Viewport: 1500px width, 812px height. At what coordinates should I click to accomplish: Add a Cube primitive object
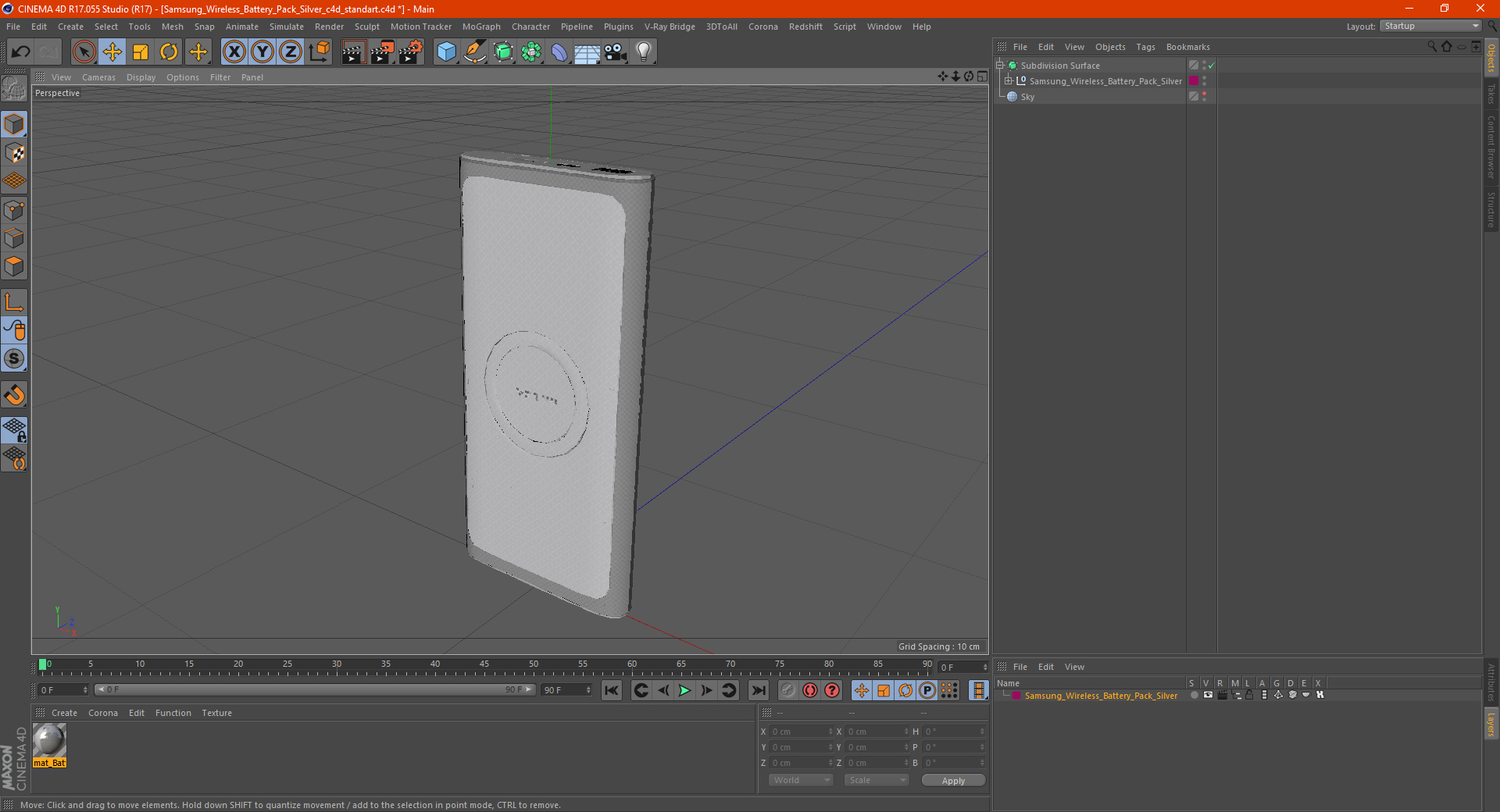click(x=446, y=52)
